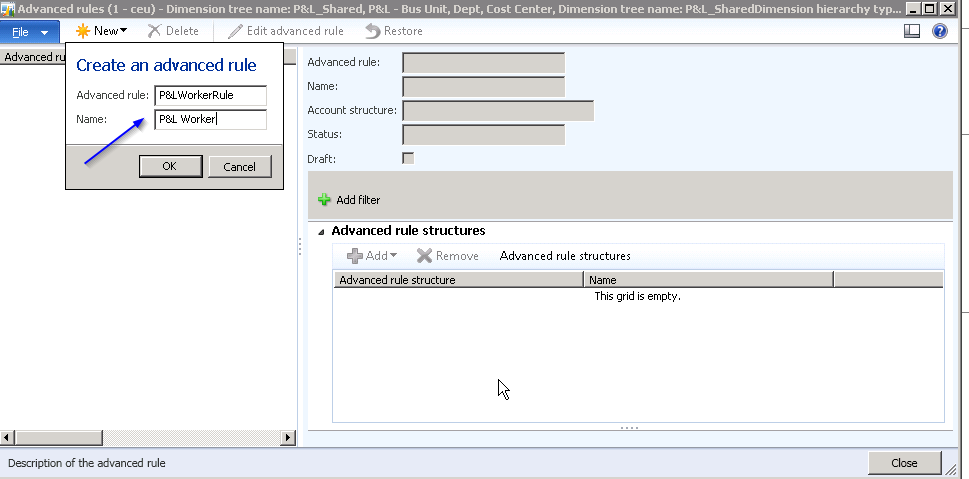Open the File menu dropdown
Image resolution: width=969 pixels, height=479 pixels.
[31, 32]
